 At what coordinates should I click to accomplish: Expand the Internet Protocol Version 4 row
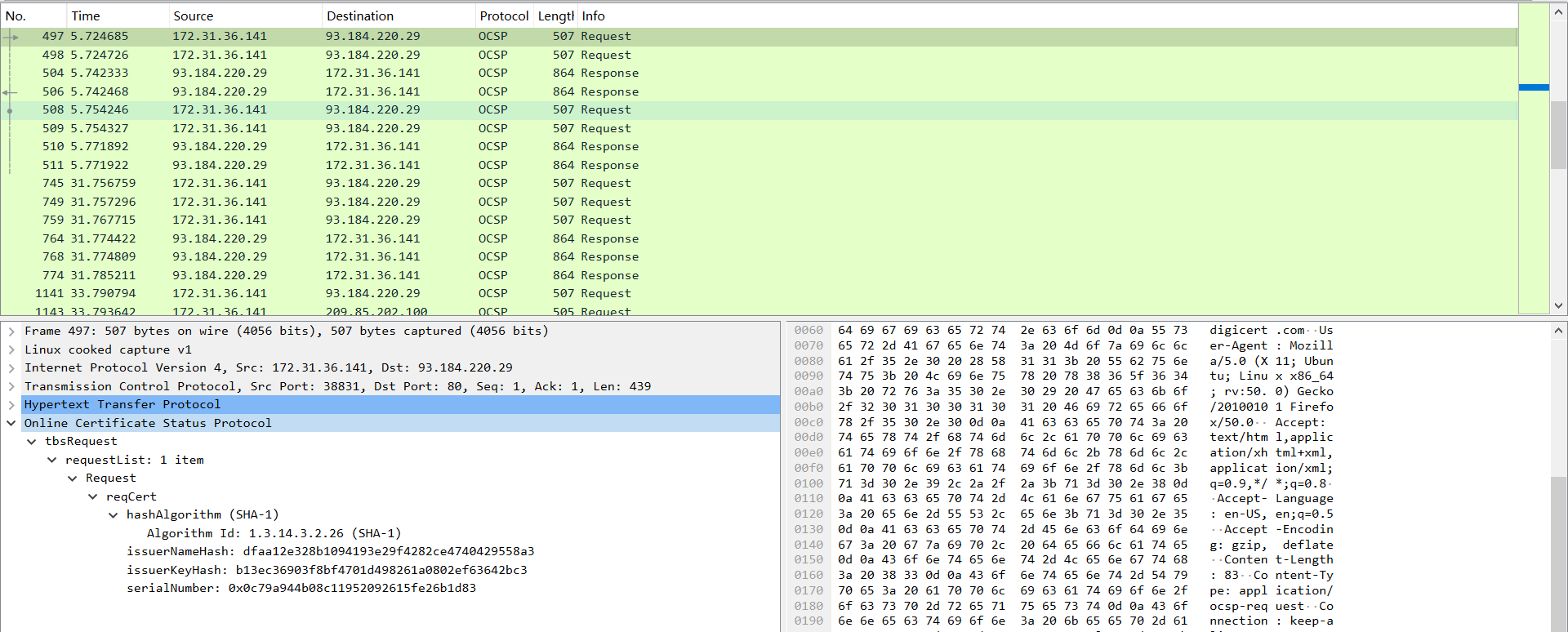[x=11, y=367]
